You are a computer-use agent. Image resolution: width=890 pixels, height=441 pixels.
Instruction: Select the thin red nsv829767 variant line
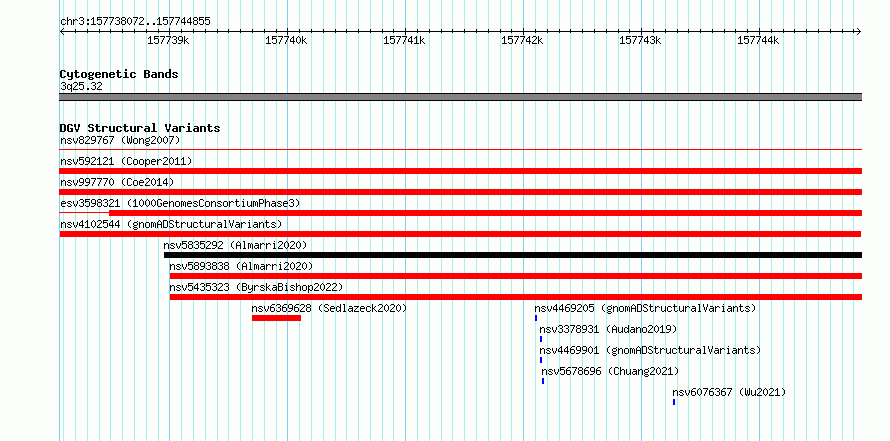461,150
